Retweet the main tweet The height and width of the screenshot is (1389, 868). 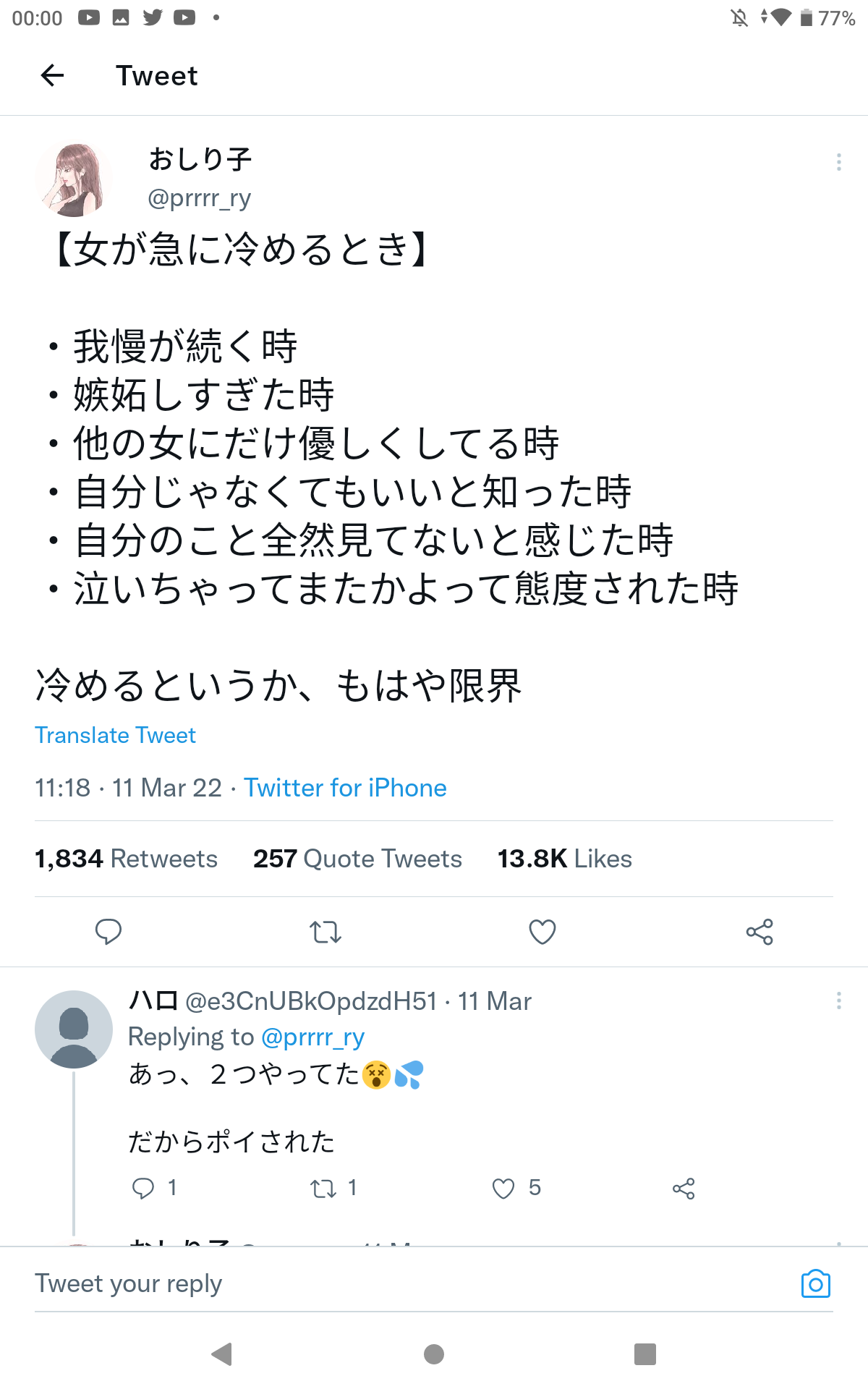(x=325, y=932)
